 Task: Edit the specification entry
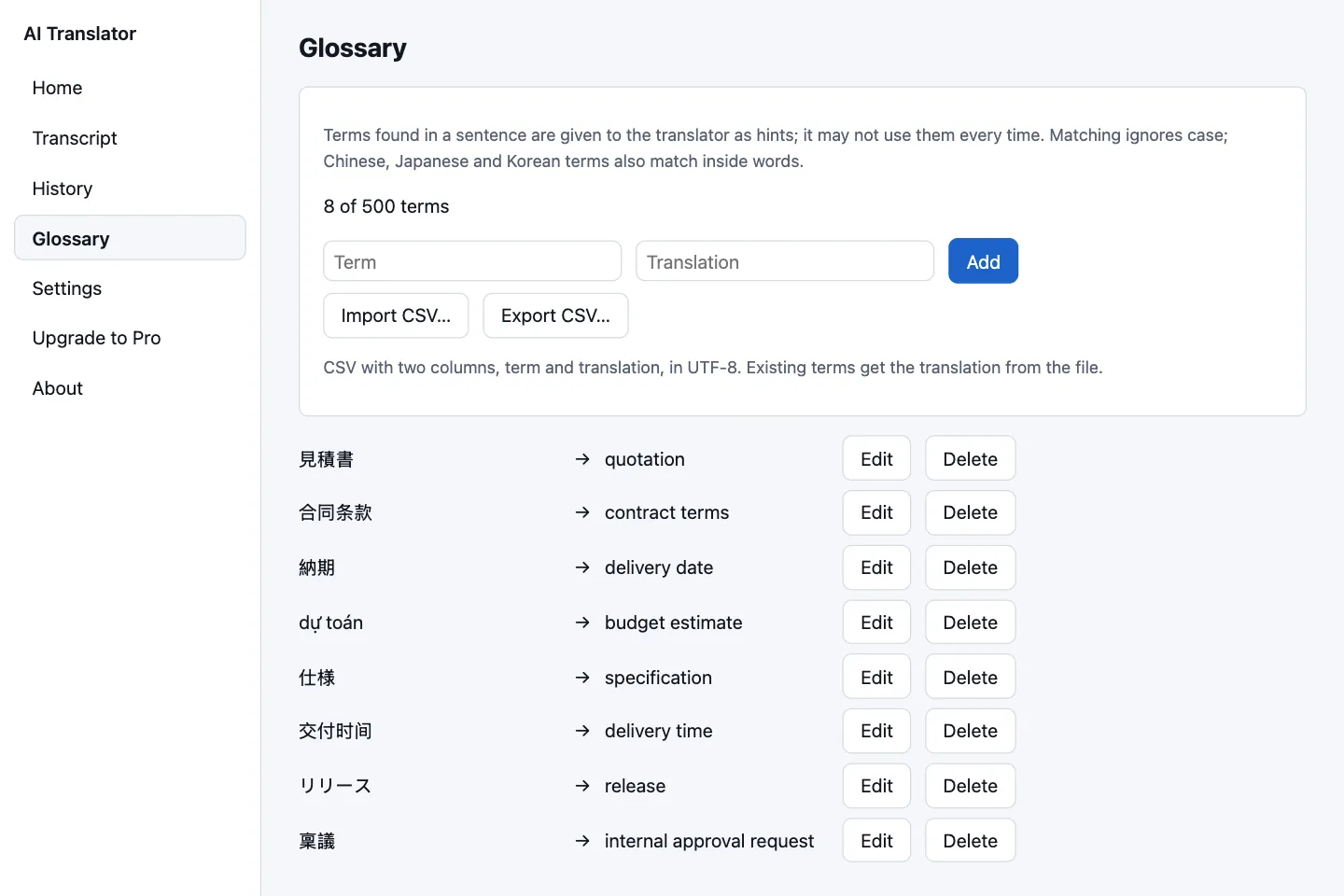pyautogui.click(x=876, y=677)
